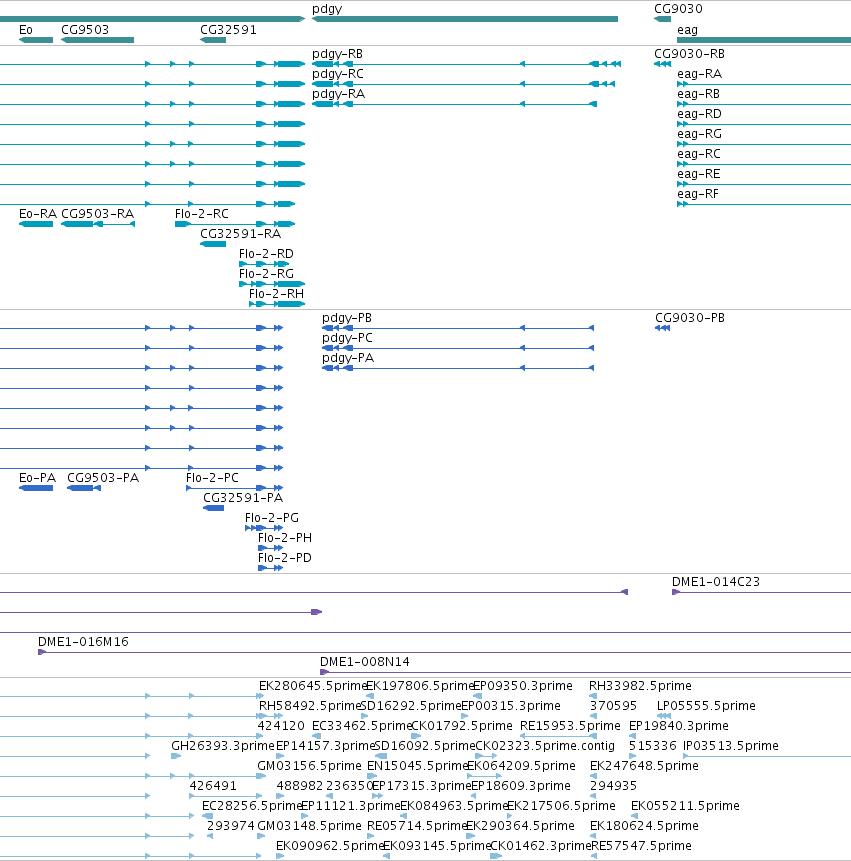This screenshot has width=851, height=861.
Task: Select the eag-RB transcript label
Action: (x=698, y=94)
